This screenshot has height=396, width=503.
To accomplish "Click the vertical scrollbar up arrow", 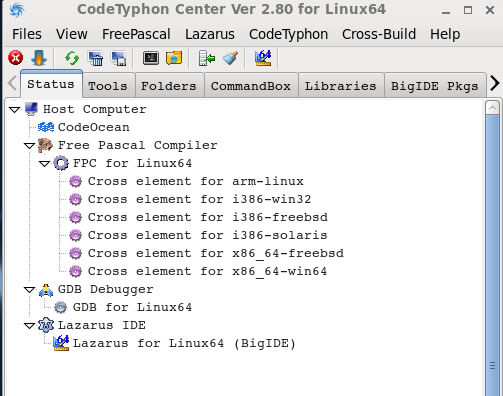I will coord(492,108).
